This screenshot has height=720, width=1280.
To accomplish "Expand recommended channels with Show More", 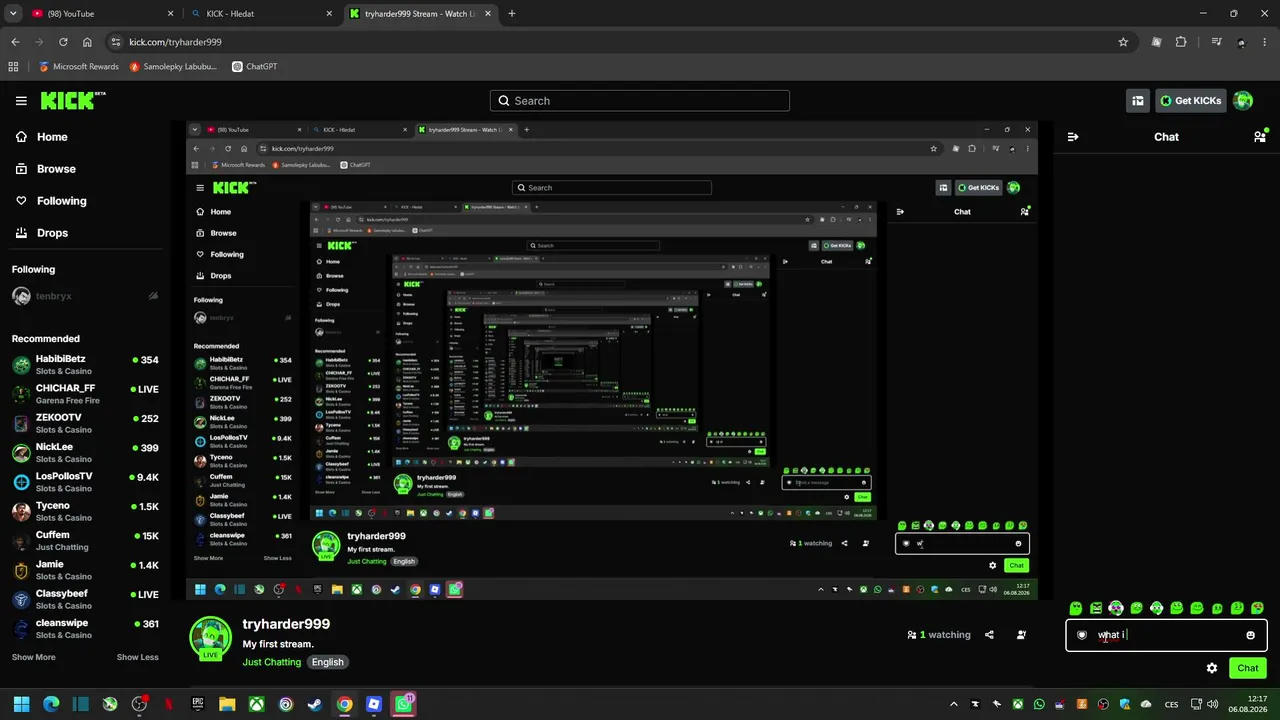I will click(33, 657).
